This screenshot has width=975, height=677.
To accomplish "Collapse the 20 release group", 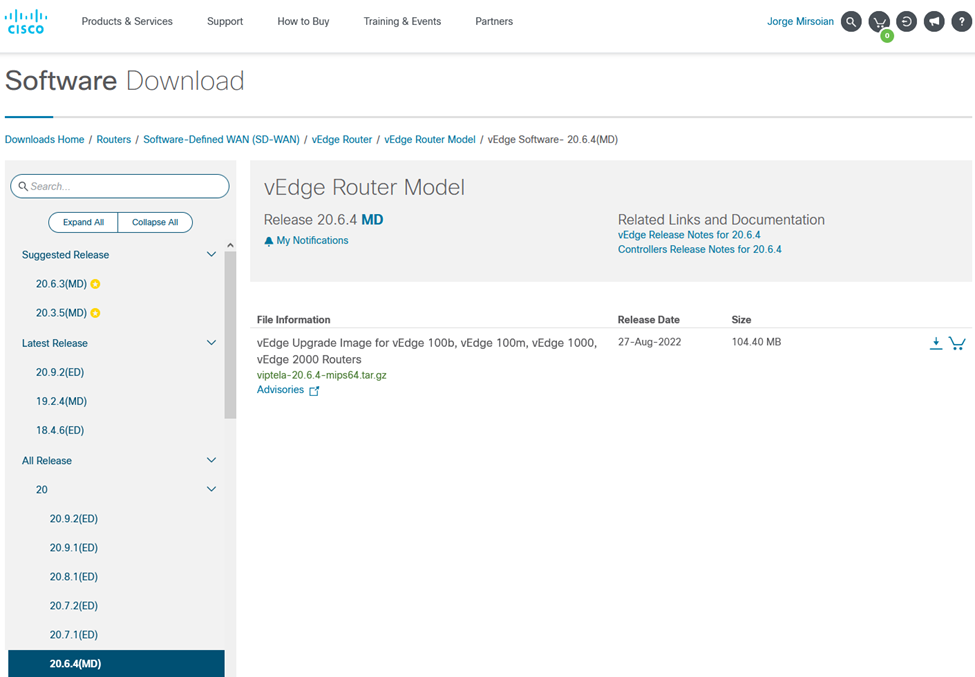I will pos(211,489).
